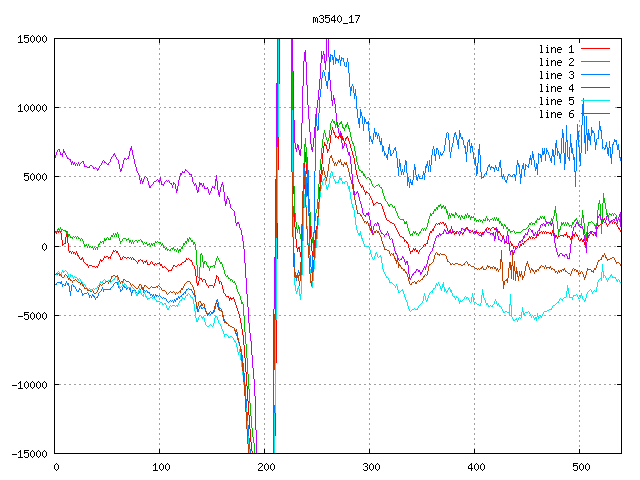The width and height of the screenshot is (640, 480).
Task: Select the 'line 4' legend label
Action: [x=556, y=89]
